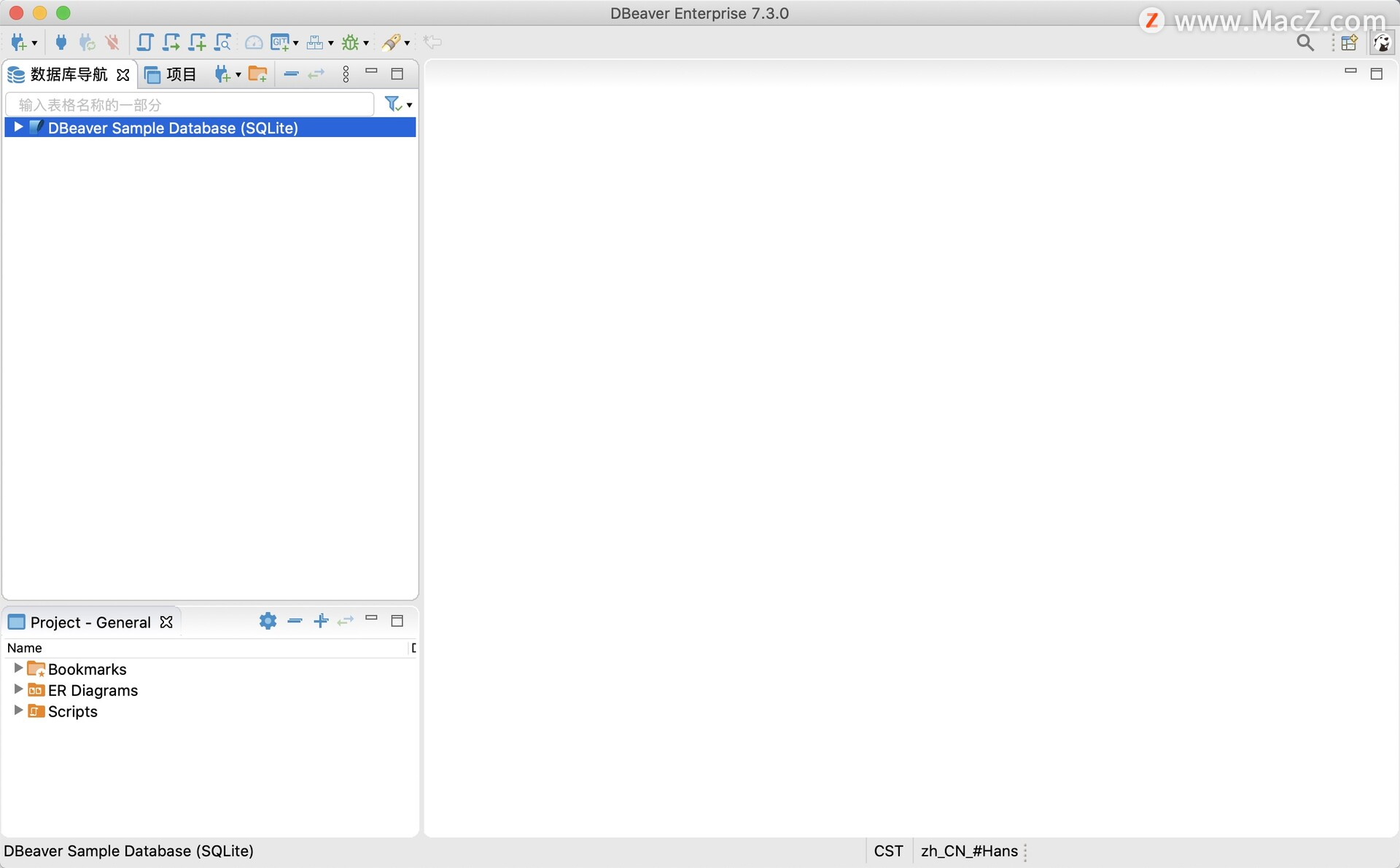Open the navigator filter dropdown arrow
Image resolution: width=1400 pixels, height=868 pixels.
[409, 106]
